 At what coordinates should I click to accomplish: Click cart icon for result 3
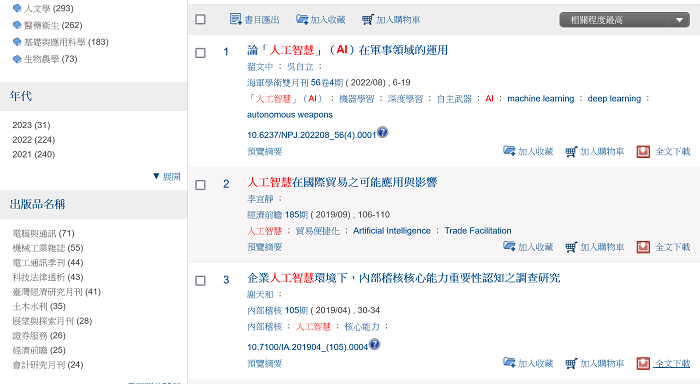571,363
